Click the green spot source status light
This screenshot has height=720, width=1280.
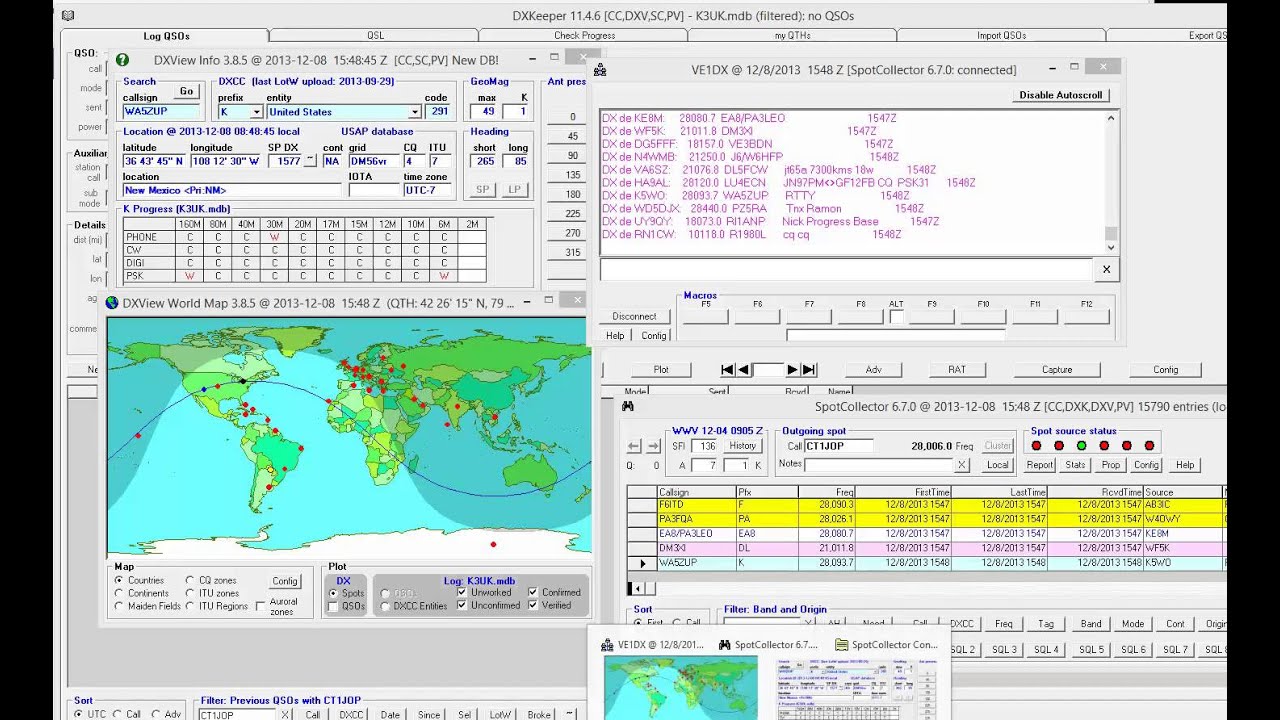pyautogui.click(x=1081, y=446)
